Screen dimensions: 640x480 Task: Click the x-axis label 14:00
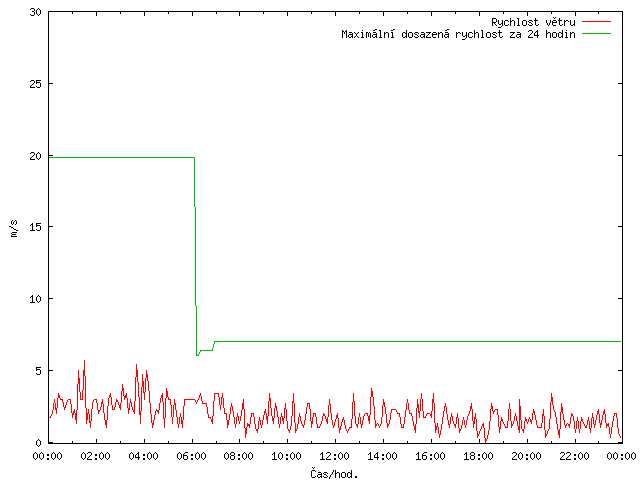pyautogui.click(x=382, y=456)
